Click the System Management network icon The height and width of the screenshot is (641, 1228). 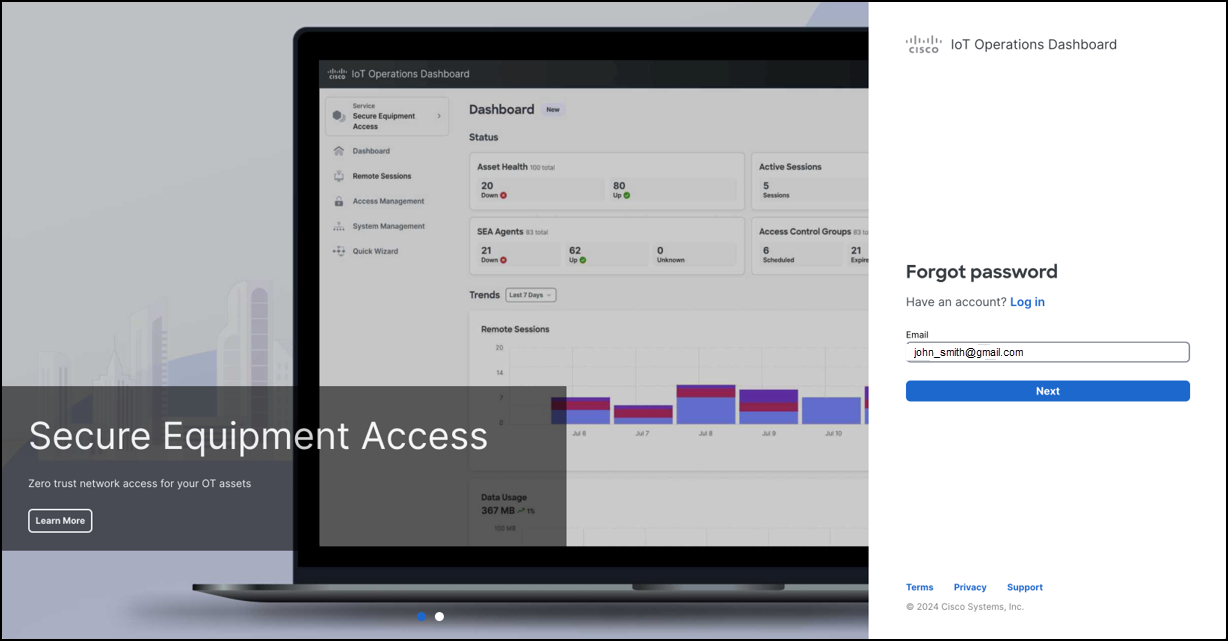(338, 225)
